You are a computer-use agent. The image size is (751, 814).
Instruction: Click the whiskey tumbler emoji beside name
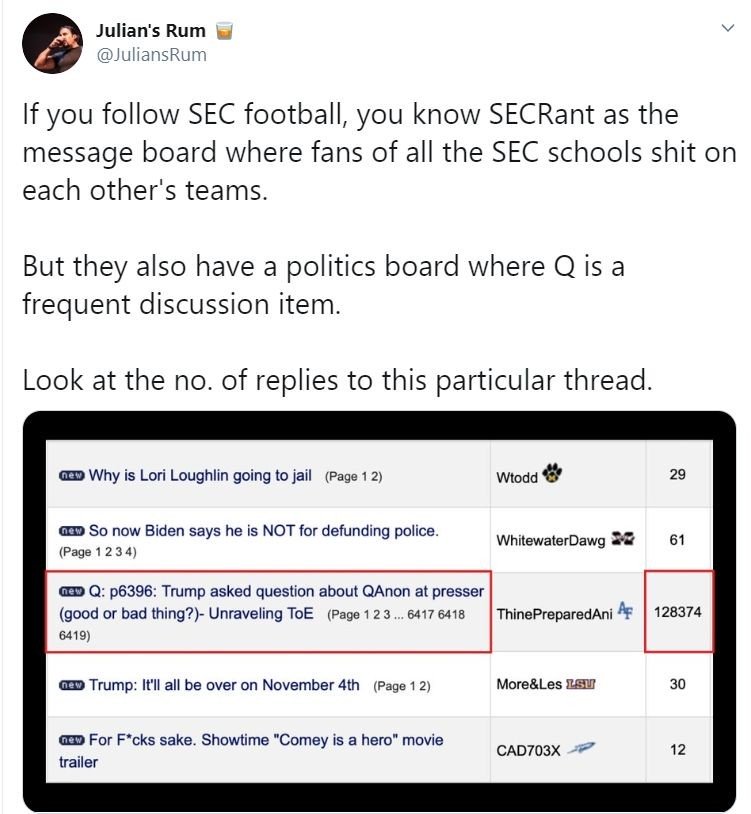click(224, 32)
